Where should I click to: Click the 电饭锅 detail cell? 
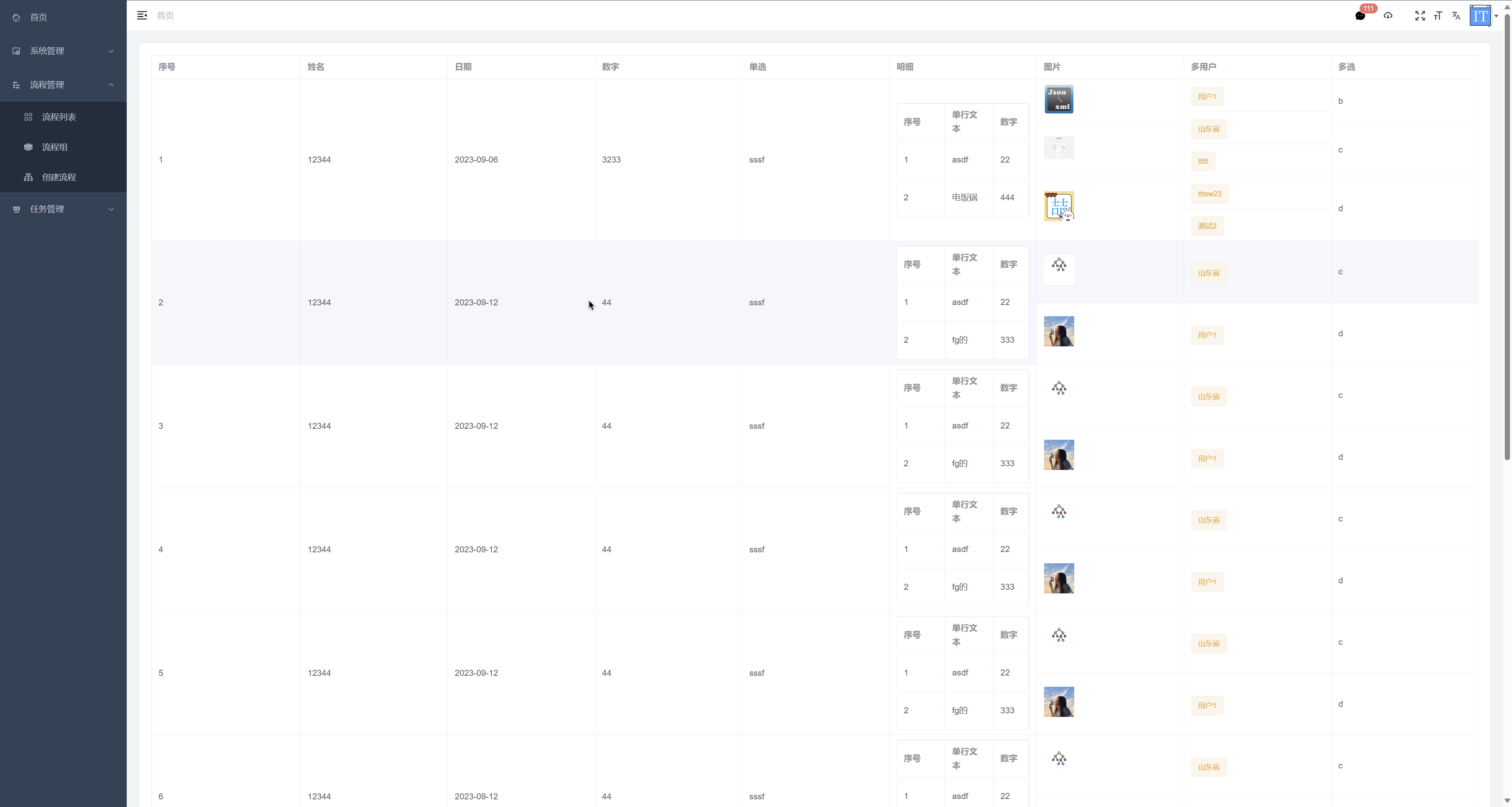tap(964, 198)
